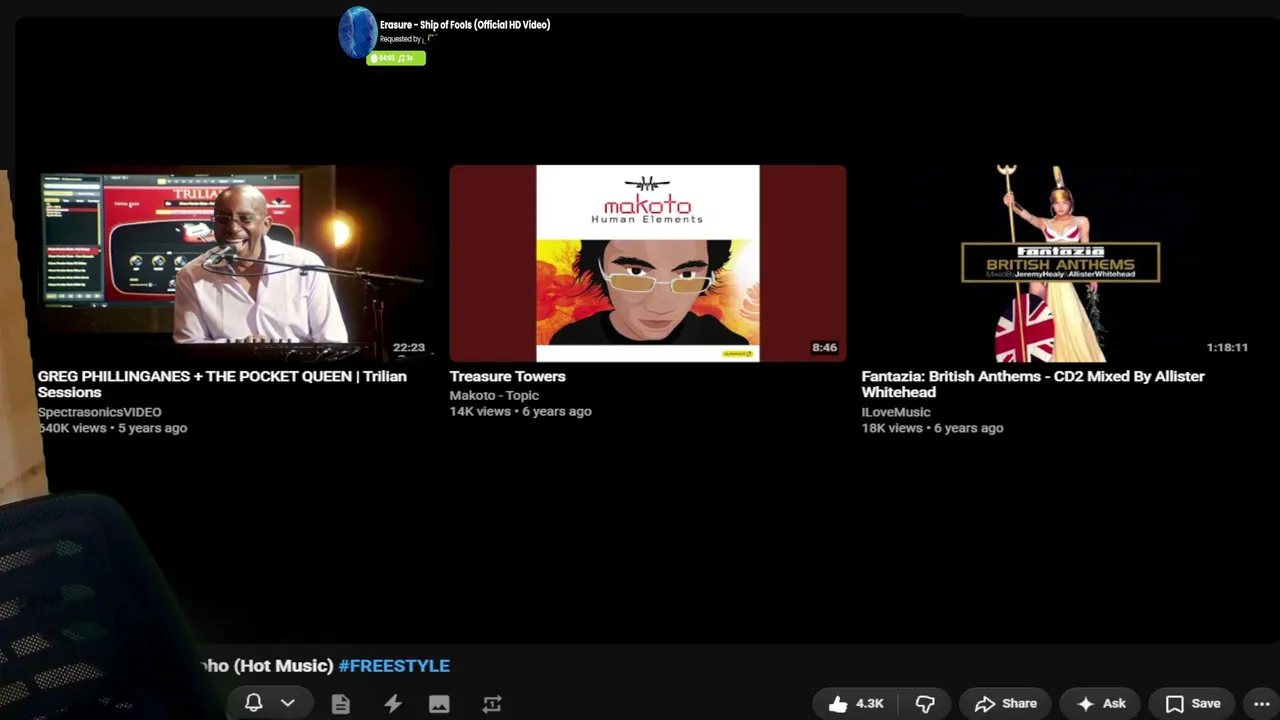Screen dimensions: 1280x720
Task: Open the Makoto Human Elements thumbnail
Action: click(648, 263)
